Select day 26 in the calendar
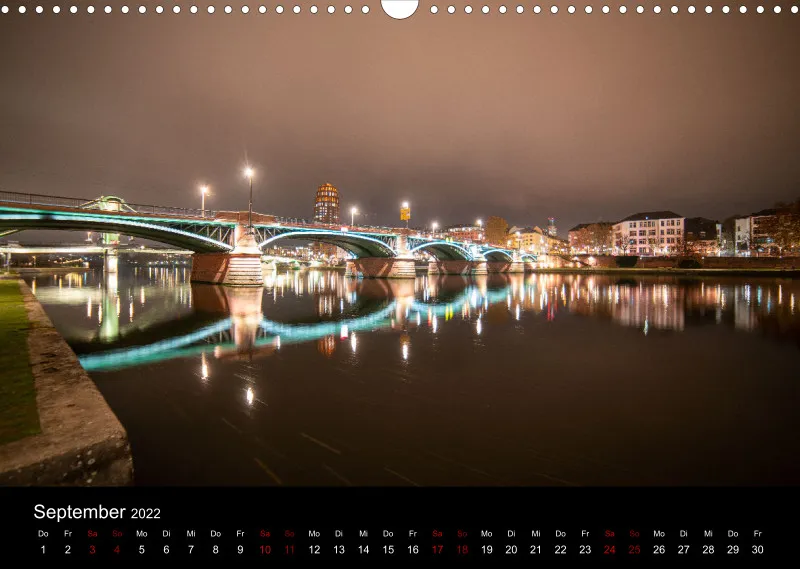This screenshot has height=569, width=800. point(659,550)
